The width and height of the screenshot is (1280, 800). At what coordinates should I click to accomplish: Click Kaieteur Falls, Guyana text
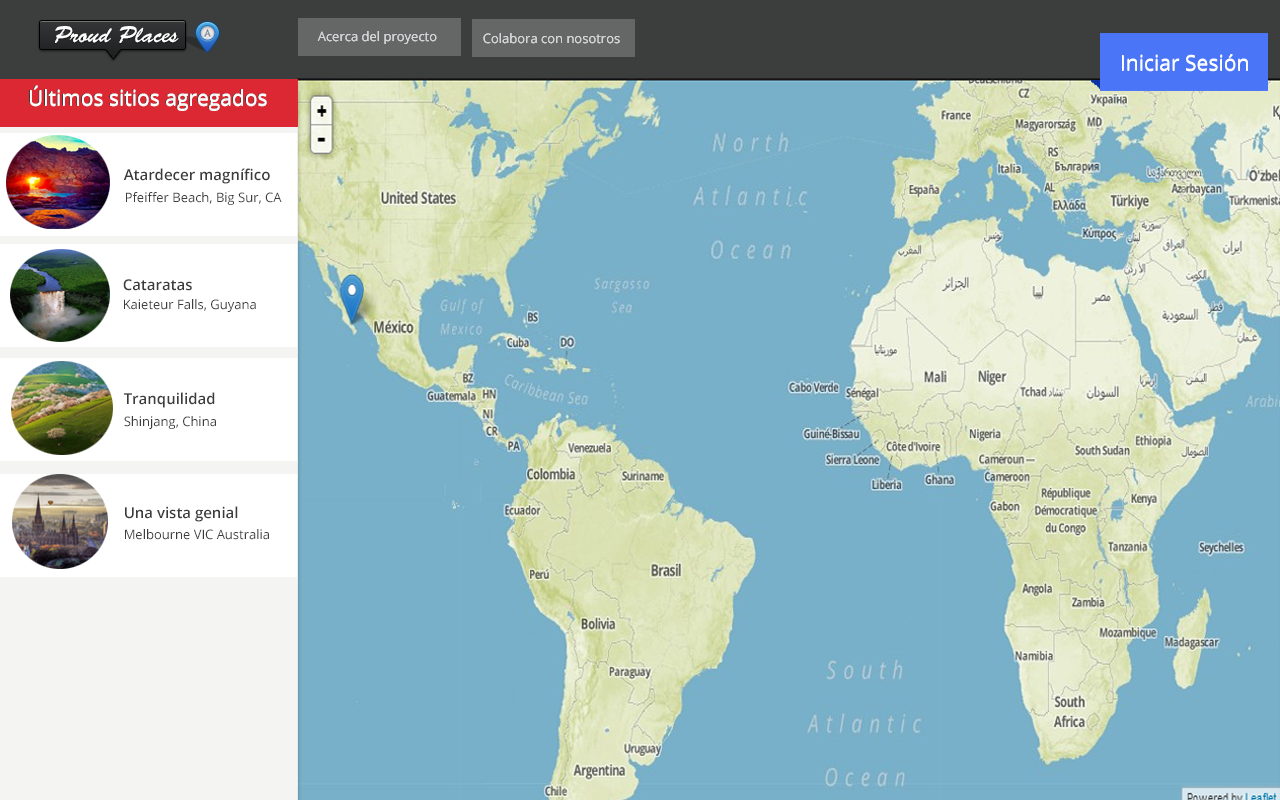190,305
